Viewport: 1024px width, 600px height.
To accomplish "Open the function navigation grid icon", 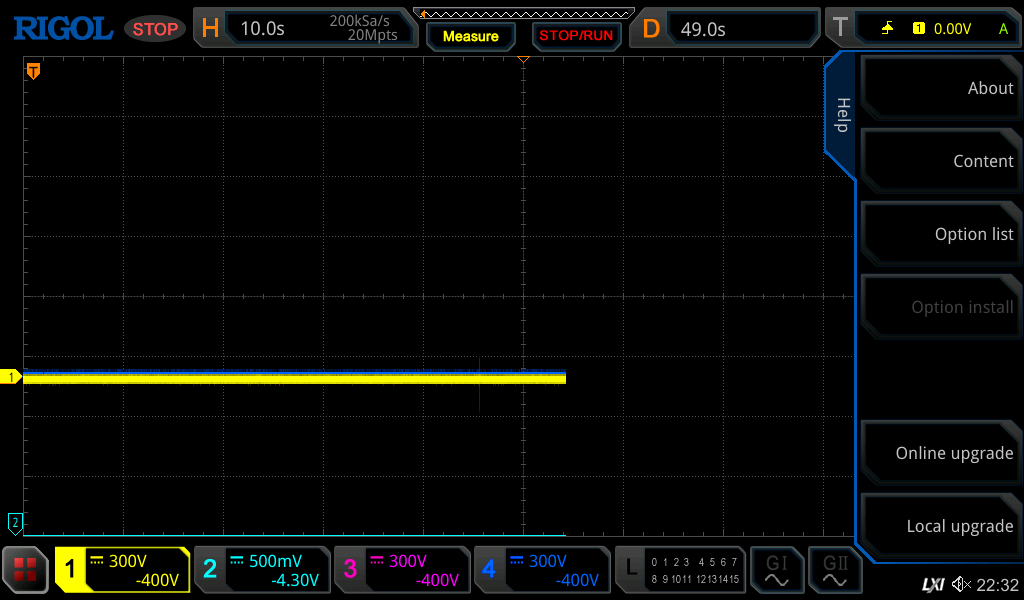I will pyautogui.click(x=25, y=570).
